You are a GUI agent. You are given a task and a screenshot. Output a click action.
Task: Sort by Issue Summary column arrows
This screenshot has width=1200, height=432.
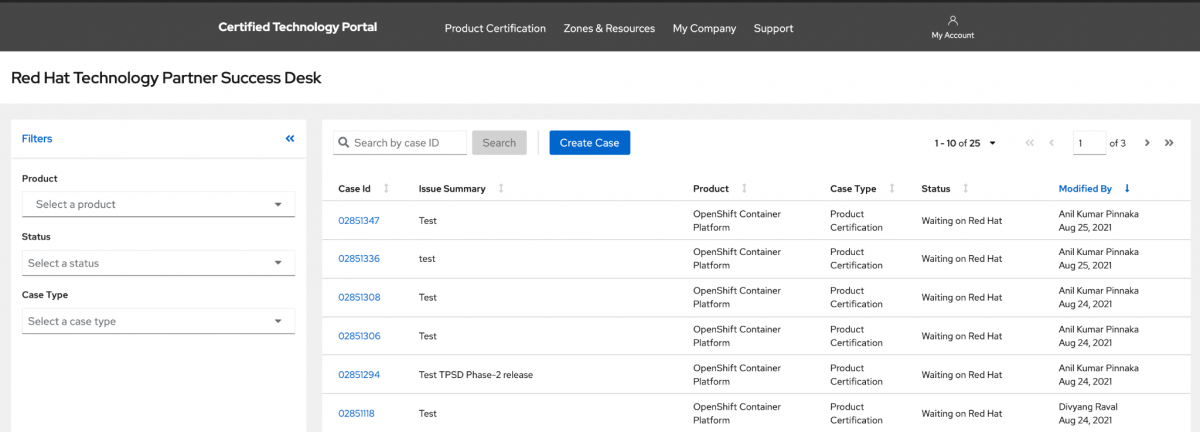pyautogui.click(x=501, y=189)
